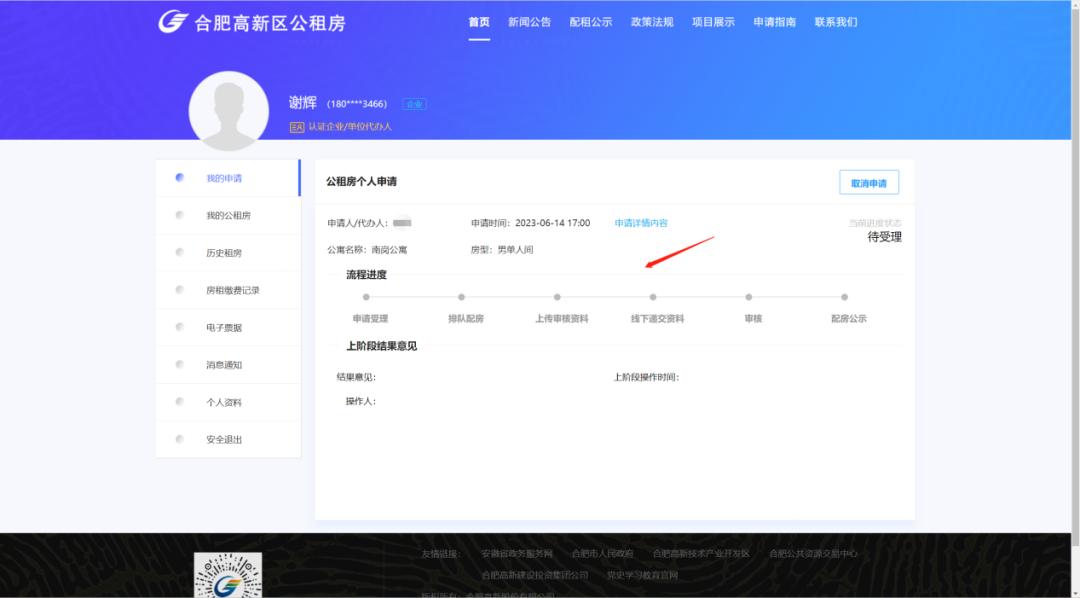Click the 取消申请 button
1080x598 pixels.
point(869,182)
